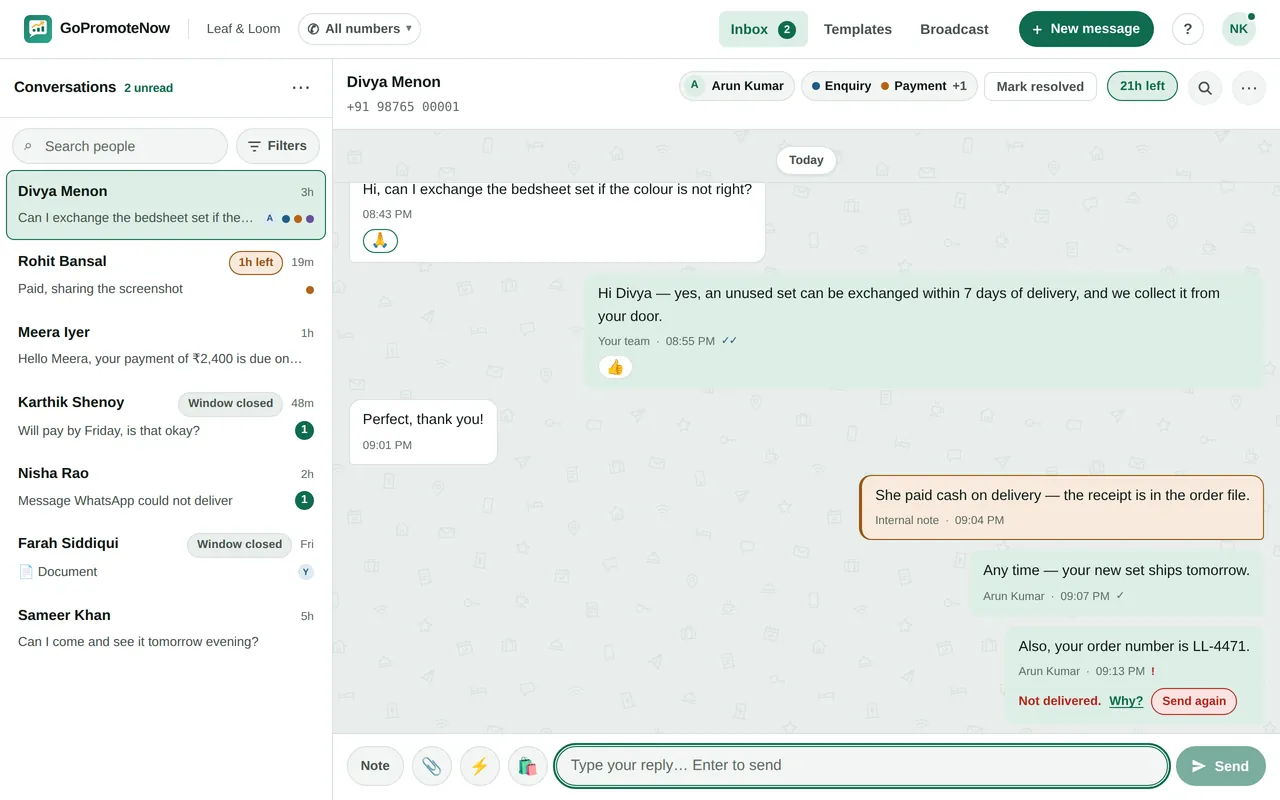Click the Why? link
The image size is (1280, 800).
coord(1126,701)
